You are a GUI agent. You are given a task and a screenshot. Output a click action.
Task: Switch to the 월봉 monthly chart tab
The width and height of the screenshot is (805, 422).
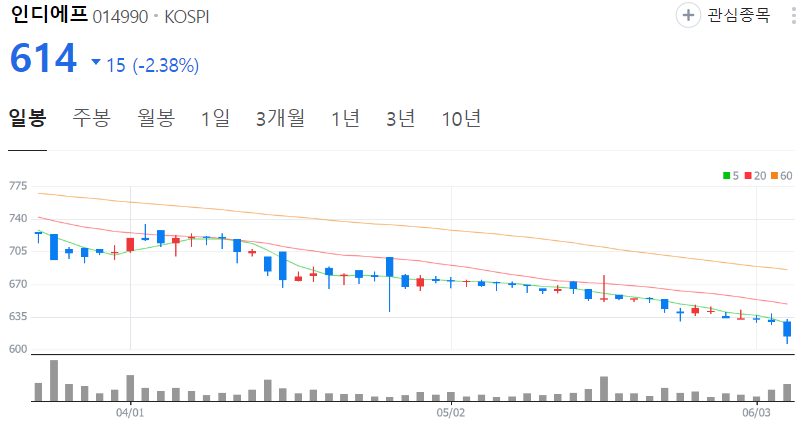(156, 119)
